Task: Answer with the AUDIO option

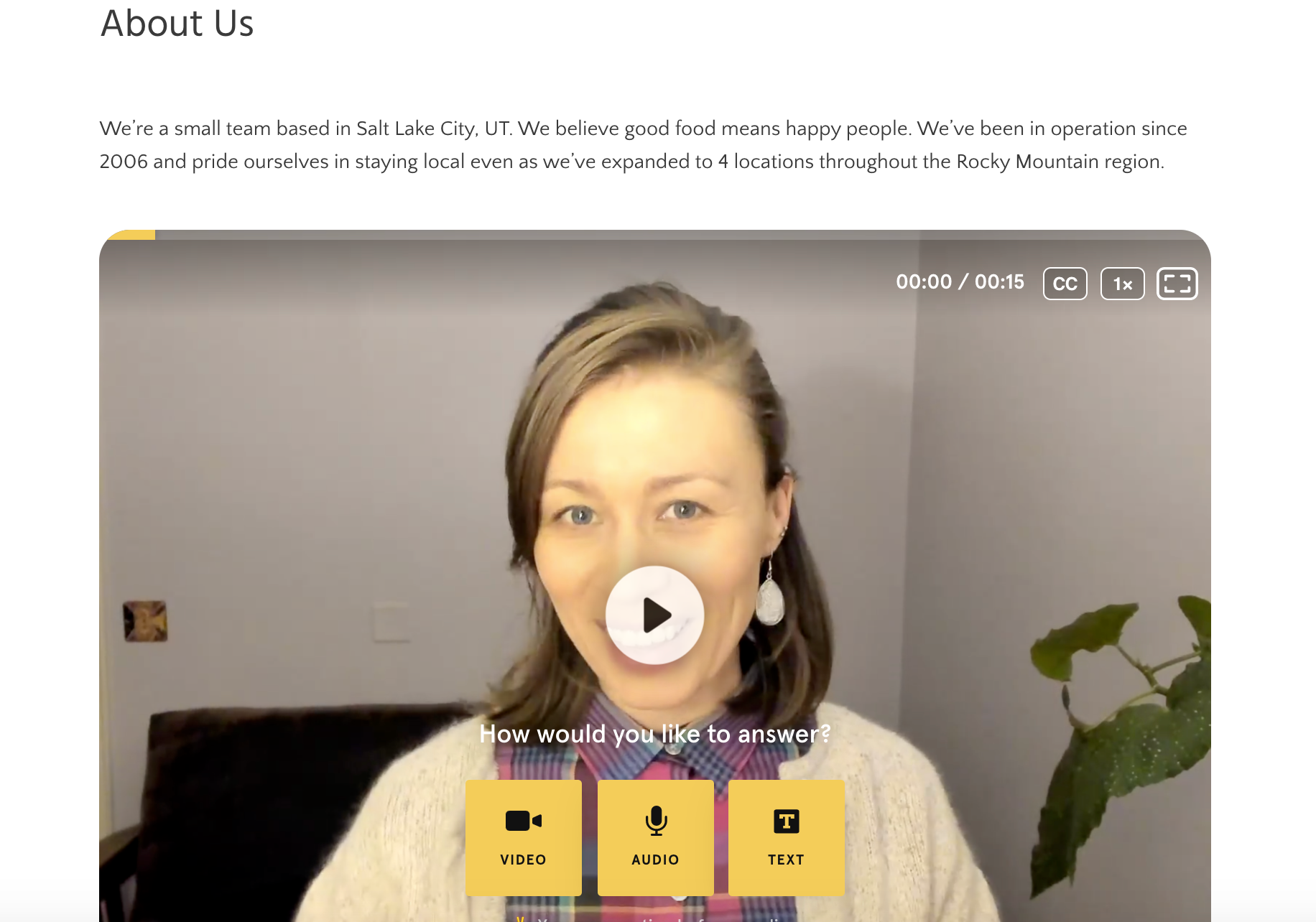Action: (x=655, y=837)
